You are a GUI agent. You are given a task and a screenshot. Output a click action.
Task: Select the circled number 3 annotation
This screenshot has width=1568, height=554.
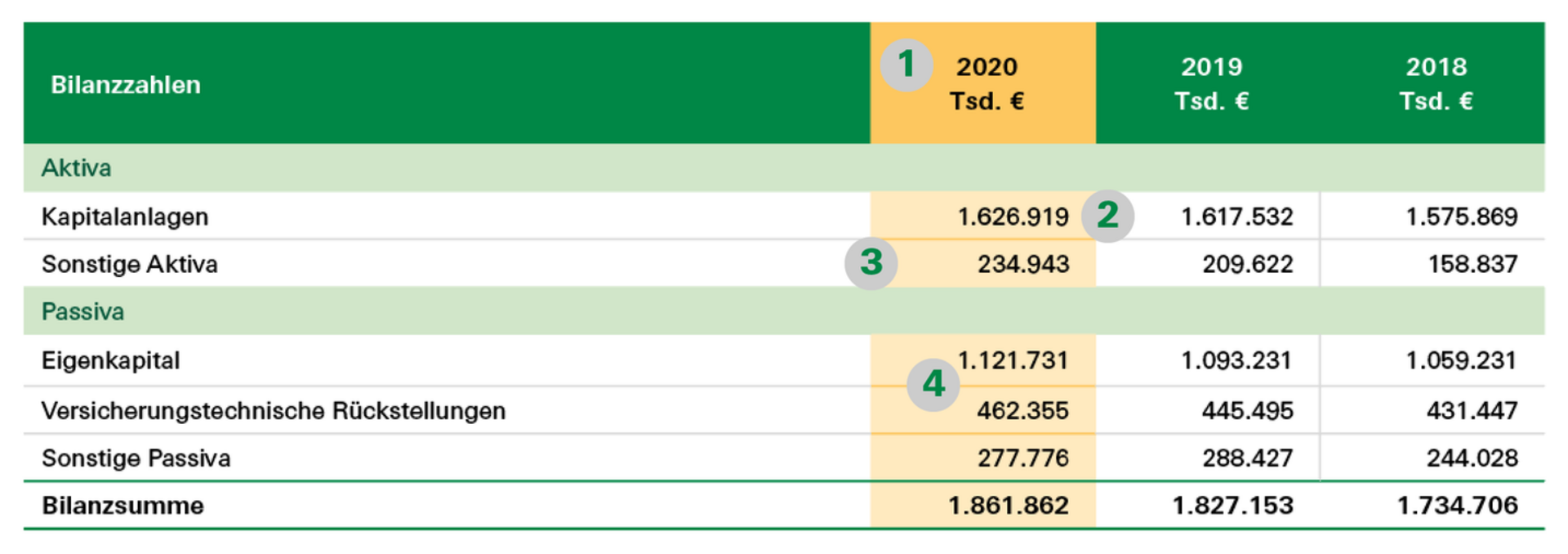pos(871,263)
